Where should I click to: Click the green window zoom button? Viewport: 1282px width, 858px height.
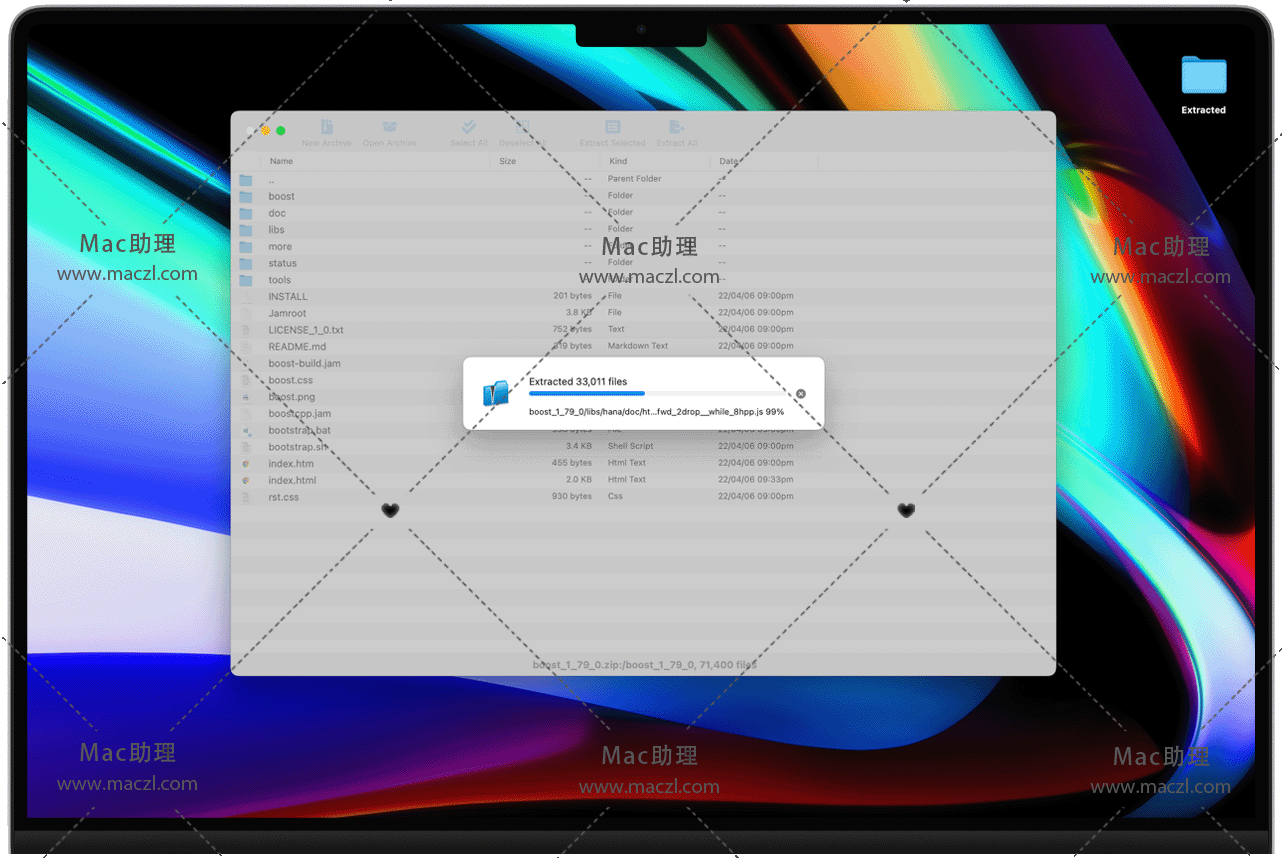281,131
